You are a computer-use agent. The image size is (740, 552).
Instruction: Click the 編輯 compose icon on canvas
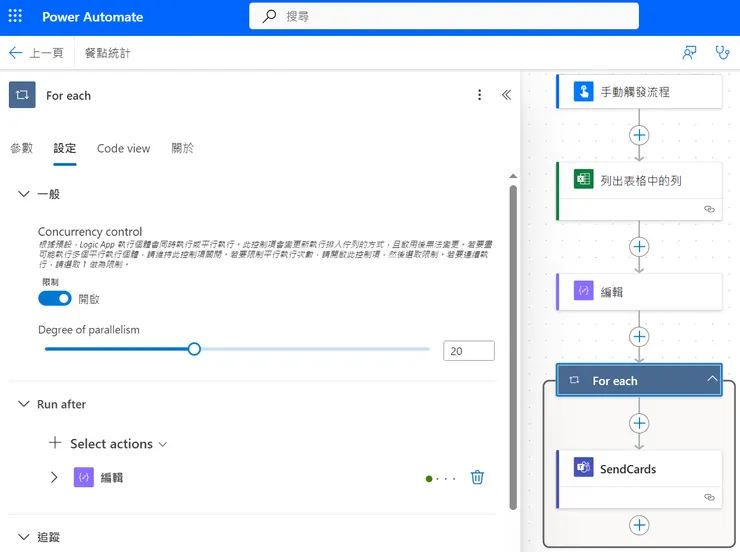[x=583, y=291]
